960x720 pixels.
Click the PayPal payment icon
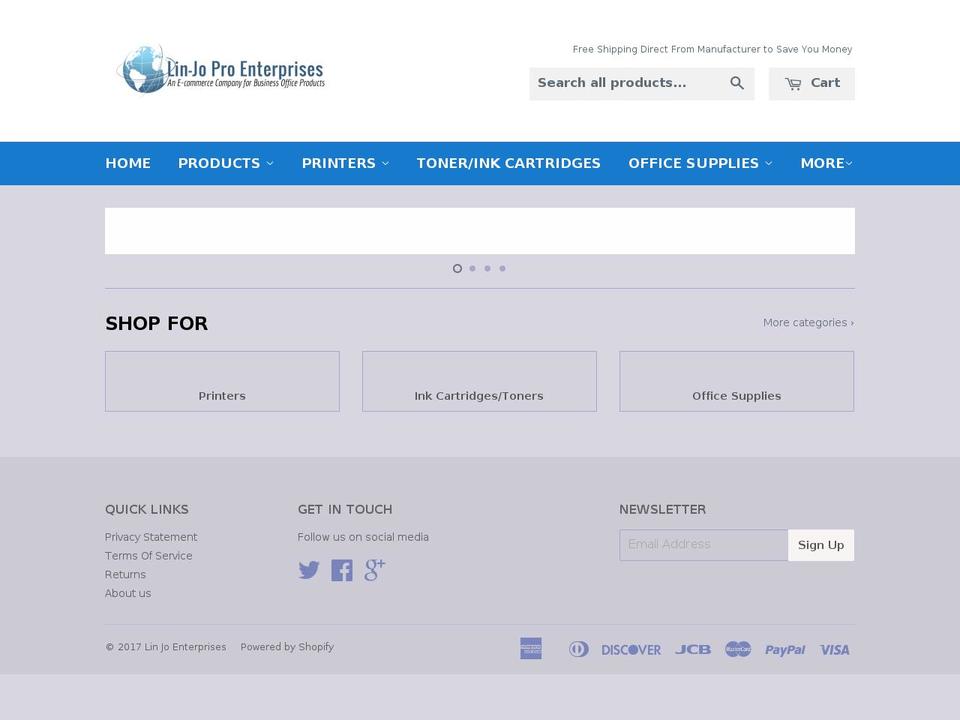click(x=785, y=649)
